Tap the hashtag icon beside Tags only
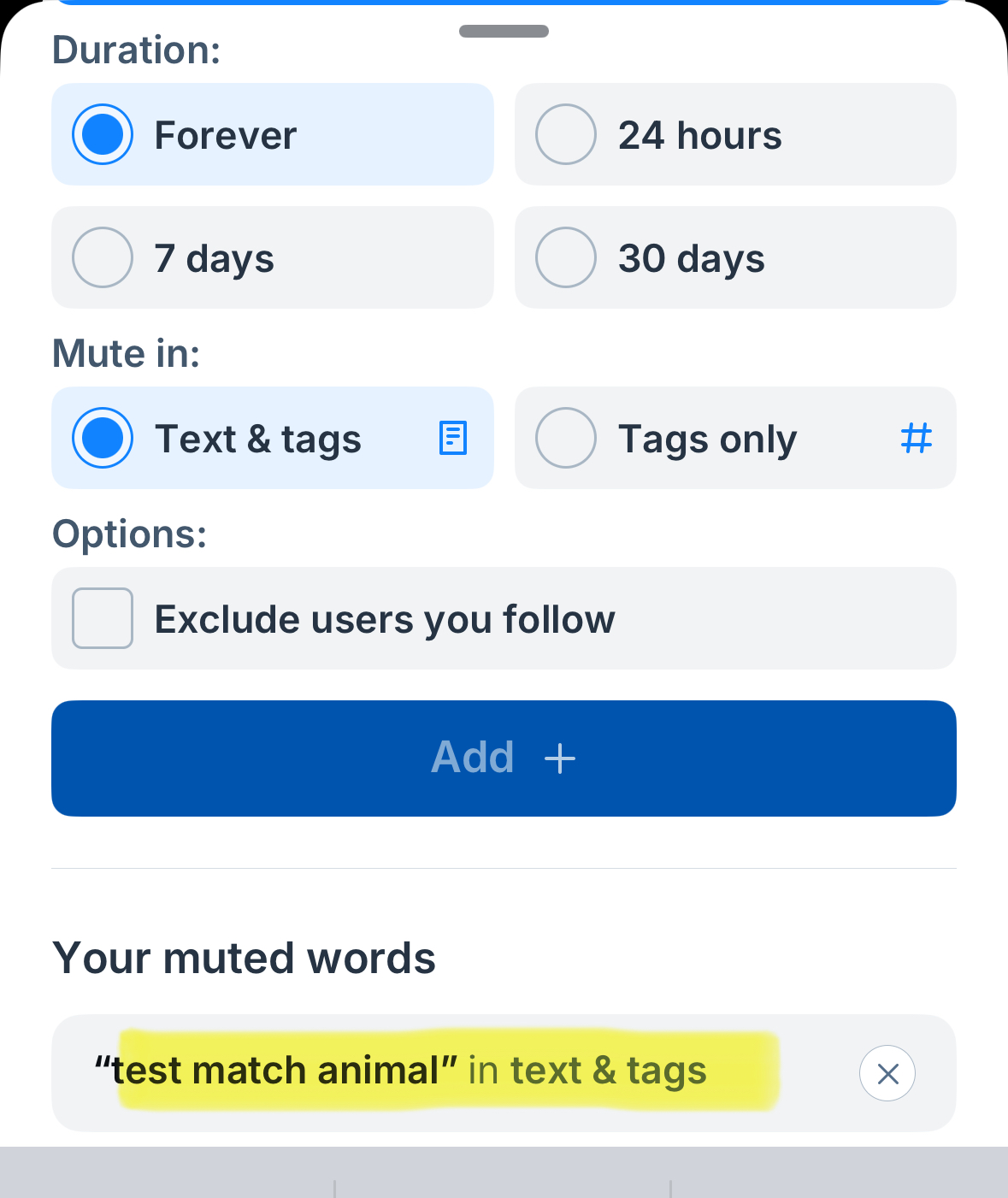Image resolution: width=1008 pixels, height=1198 pixels. coord(916,439)
